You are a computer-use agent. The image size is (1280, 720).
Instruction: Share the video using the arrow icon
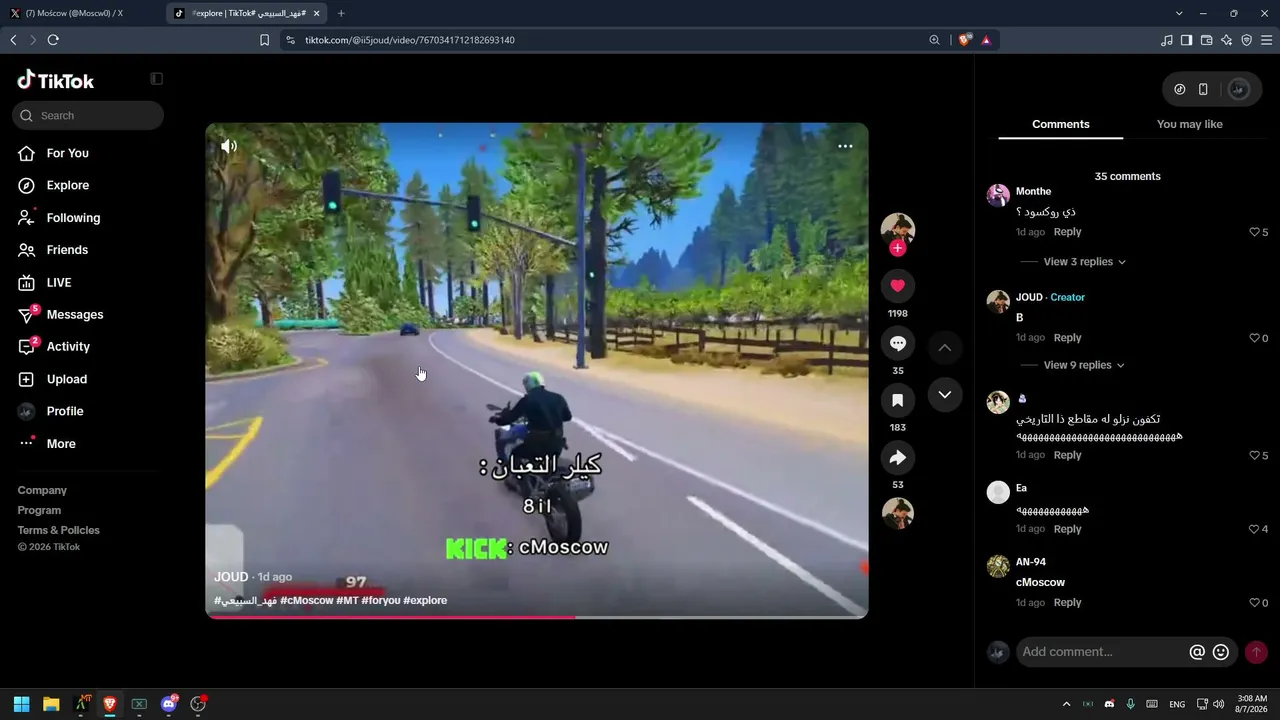[897, 458]
